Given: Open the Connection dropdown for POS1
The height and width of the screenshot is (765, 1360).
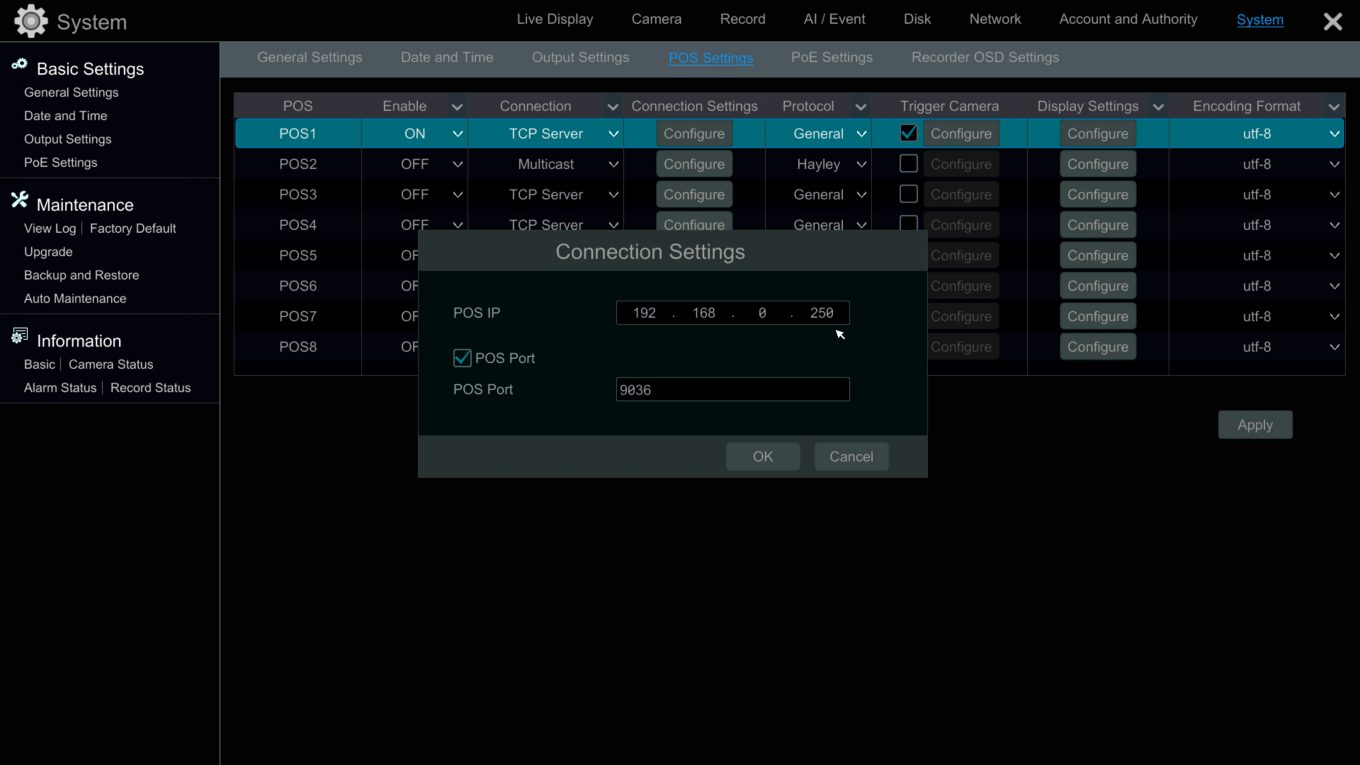Looking at the screenshot, I should [x=612, y=132].
